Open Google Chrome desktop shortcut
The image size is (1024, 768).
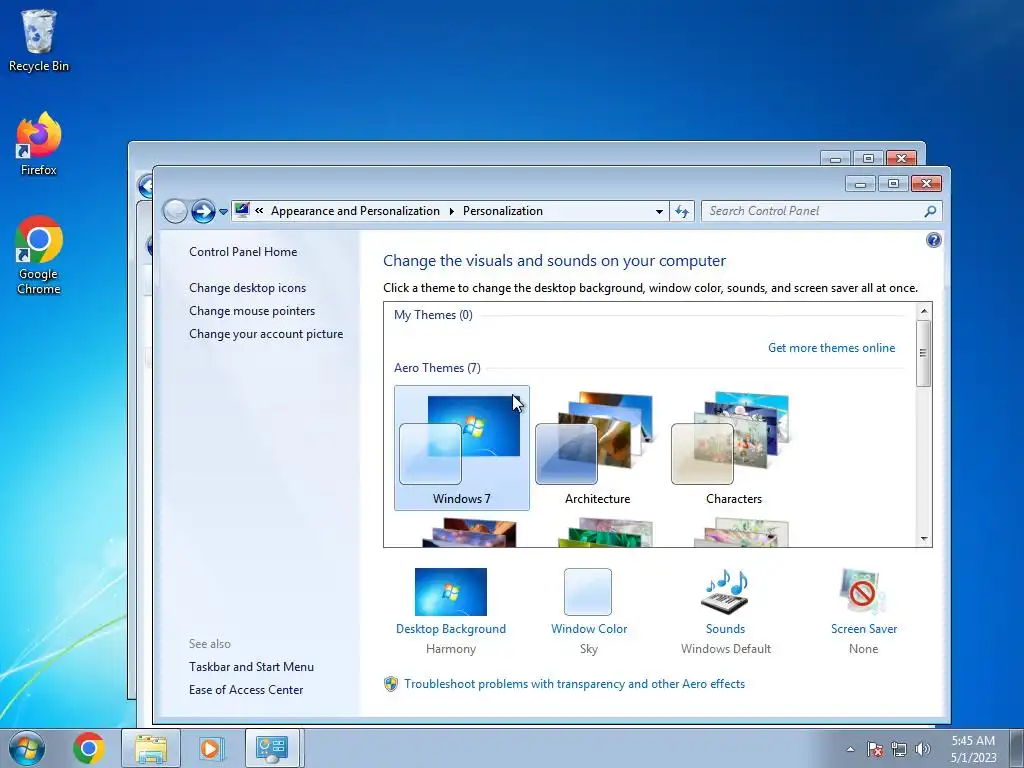tap(39, 255)
